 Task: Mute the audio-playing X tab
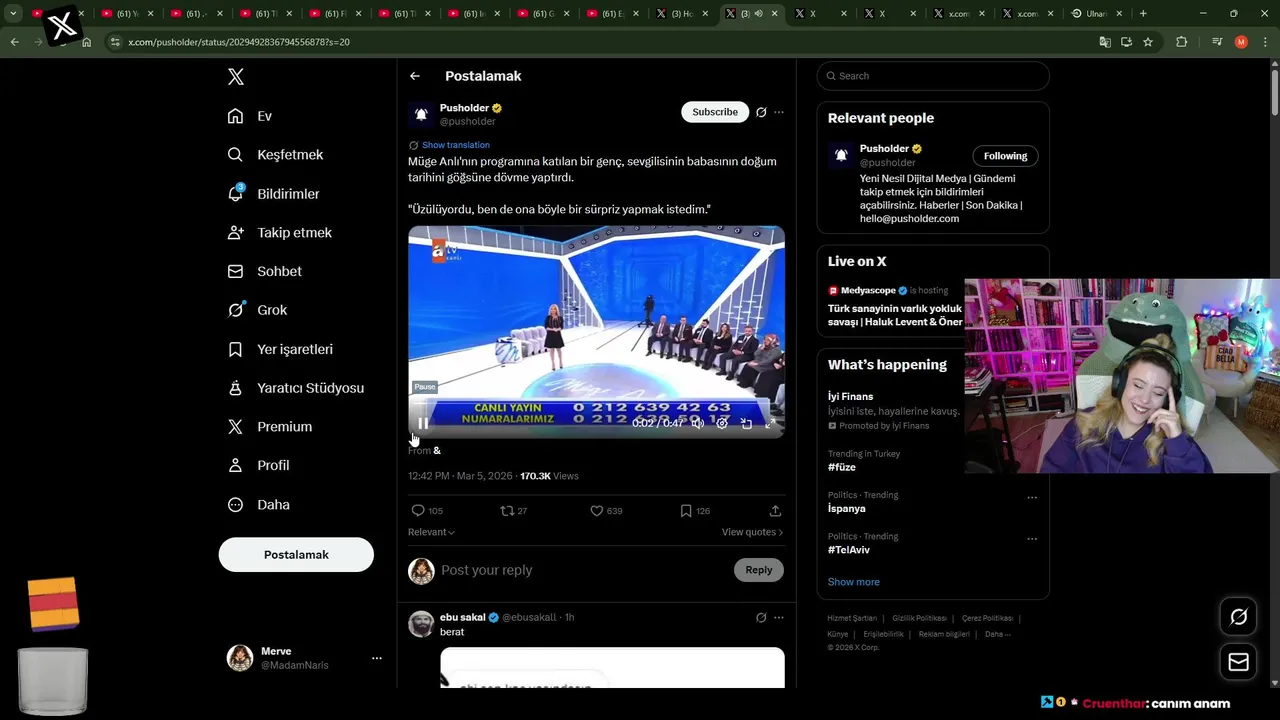click(758, 14)
